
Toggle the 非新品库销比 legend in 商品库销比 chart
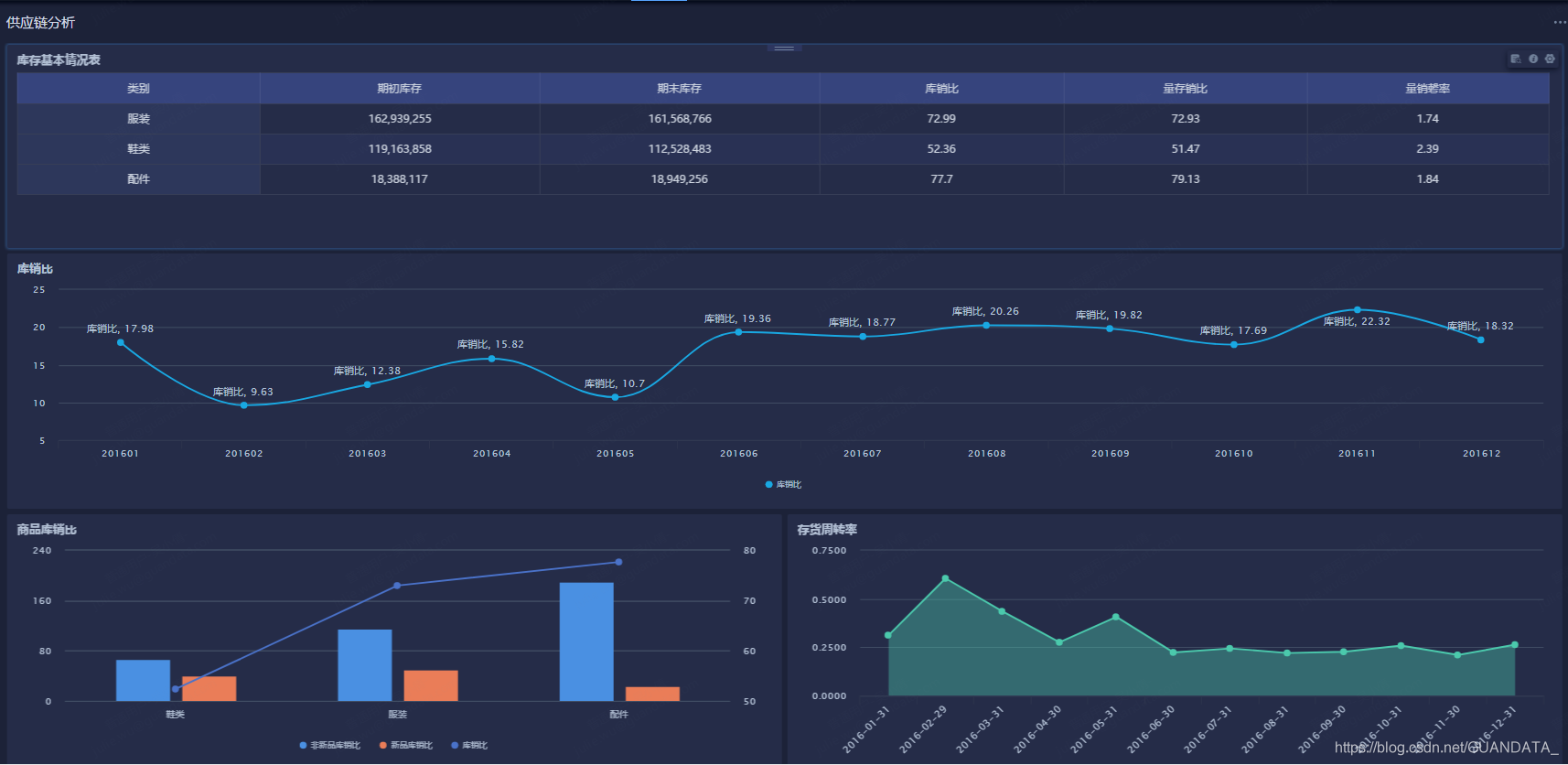(330, 745)
